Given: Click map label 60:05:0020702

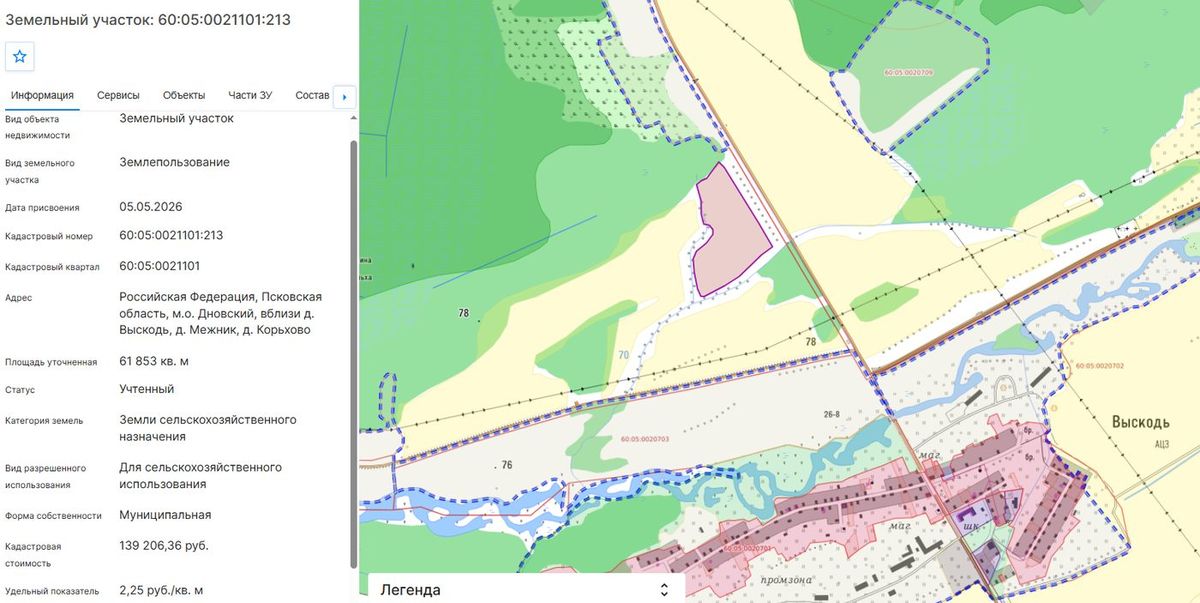Looking at the screenshot, I should (x=1100, y=366).
